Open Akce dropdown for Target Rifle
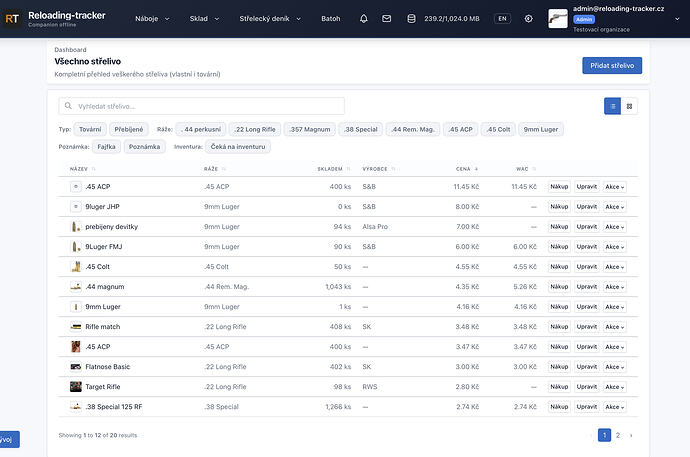Screen dimensions: 690x457 pos(614,387)
